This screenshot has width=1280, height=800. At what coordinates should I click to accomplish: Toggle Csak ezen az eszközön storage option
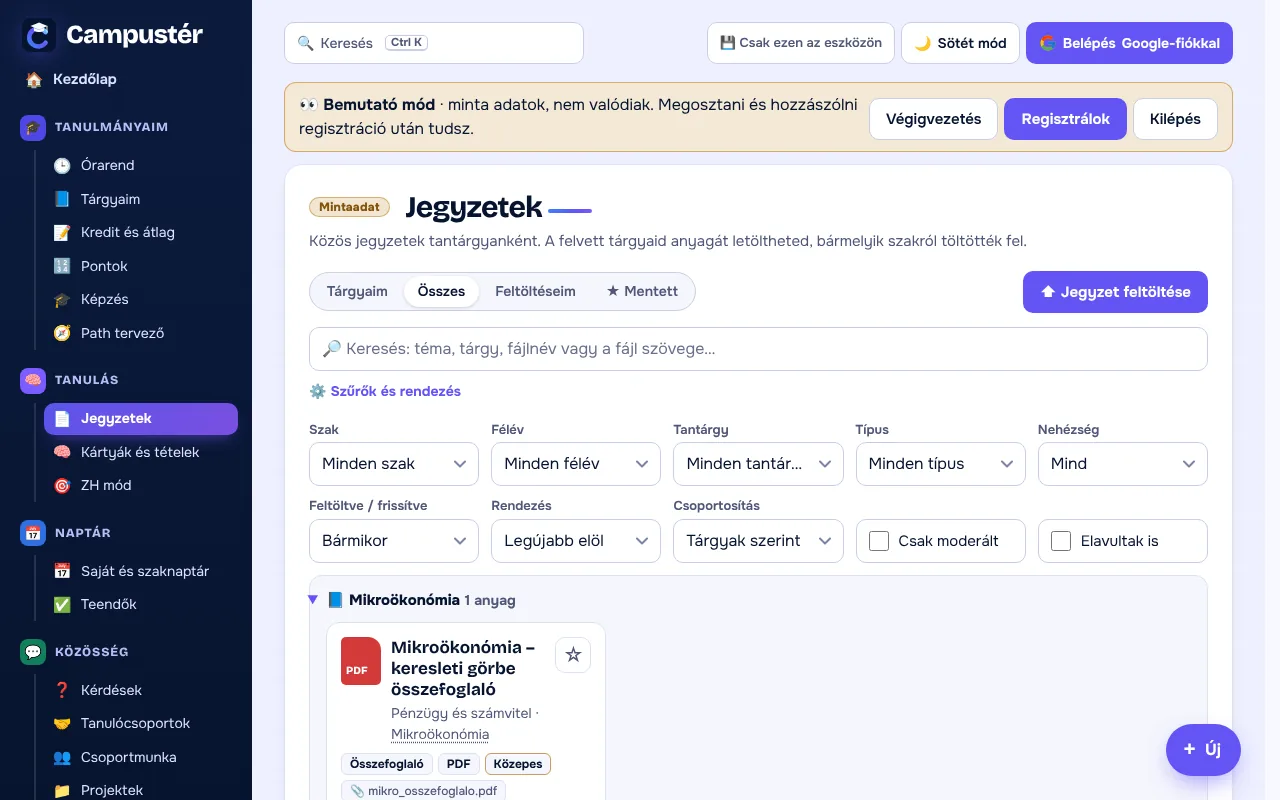coord(801,43)
